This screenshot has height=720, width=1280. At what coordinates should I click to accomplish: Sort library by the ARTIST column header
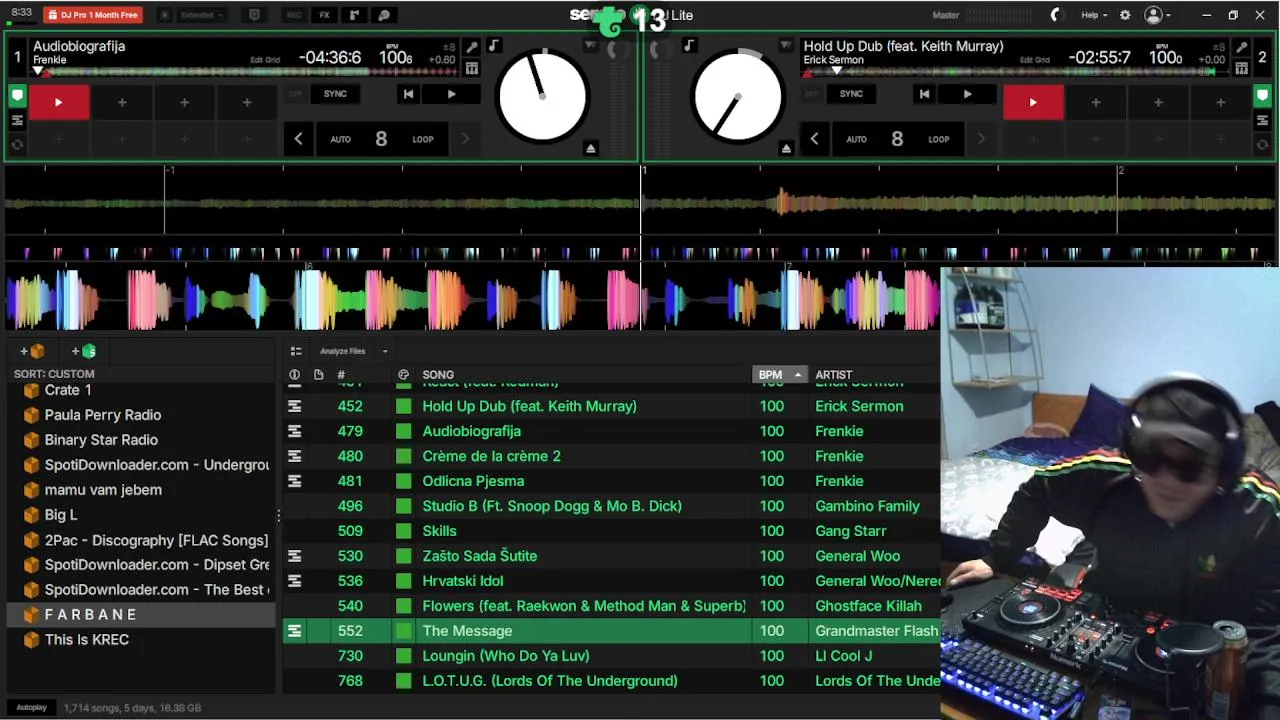833,375
